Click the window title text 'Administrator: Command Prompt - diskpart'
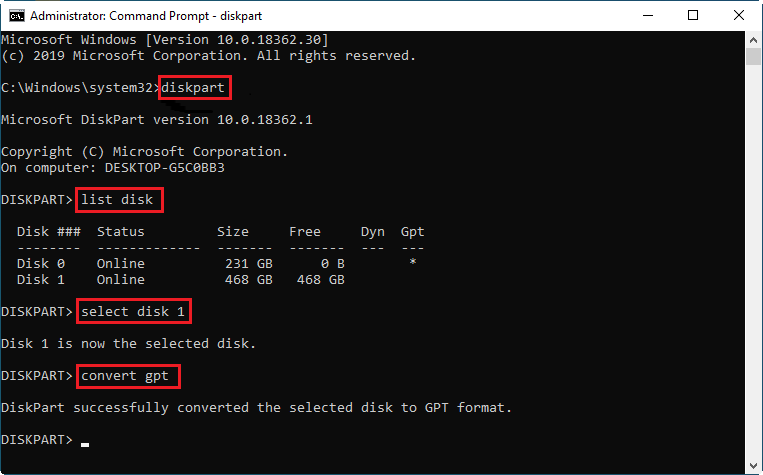 (146, 16)
